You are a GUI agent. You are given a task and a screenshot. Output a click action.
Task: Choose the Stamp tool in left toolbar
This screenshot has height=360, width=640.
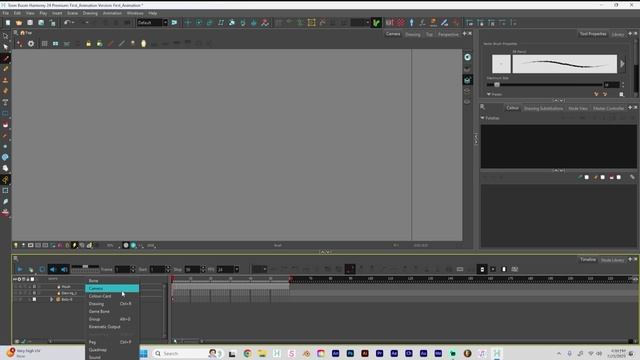click(x=5, y=80)
